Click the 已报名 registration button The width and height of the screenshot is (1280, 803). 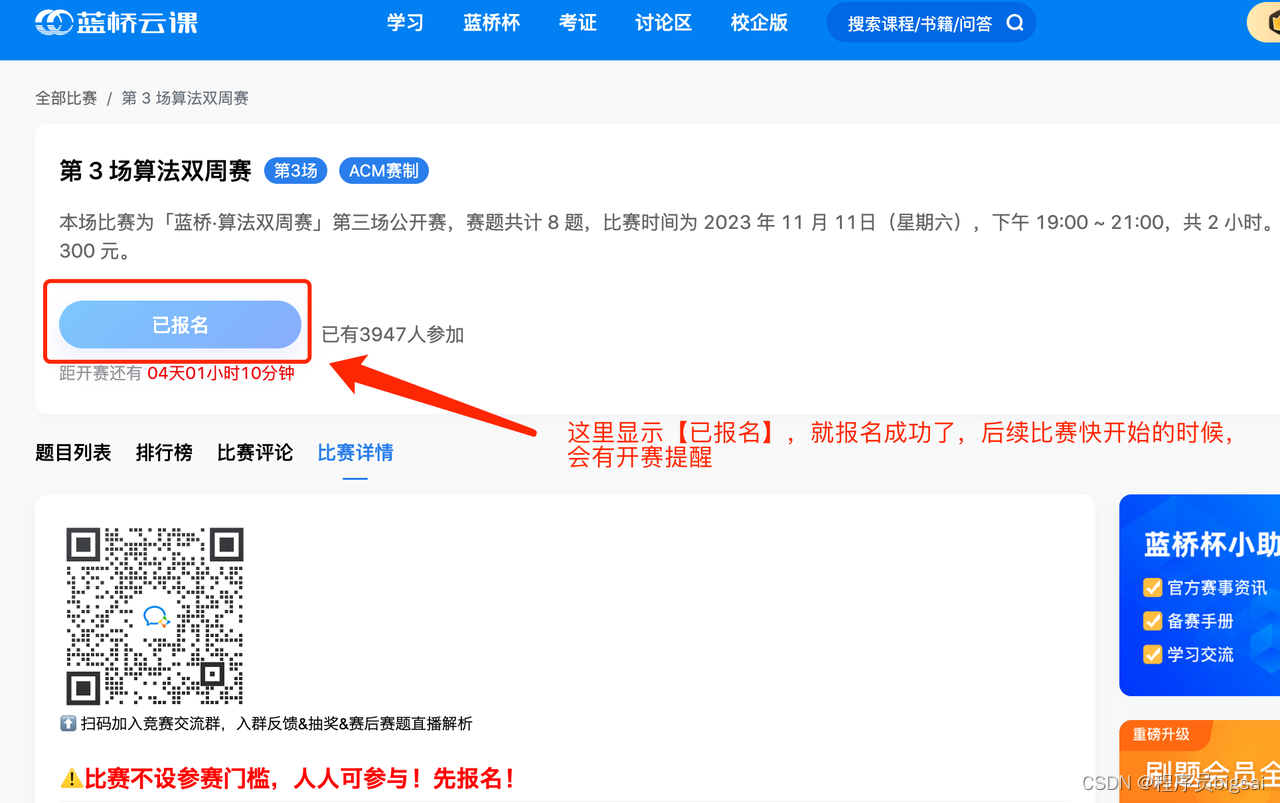[x=180, y=324]
